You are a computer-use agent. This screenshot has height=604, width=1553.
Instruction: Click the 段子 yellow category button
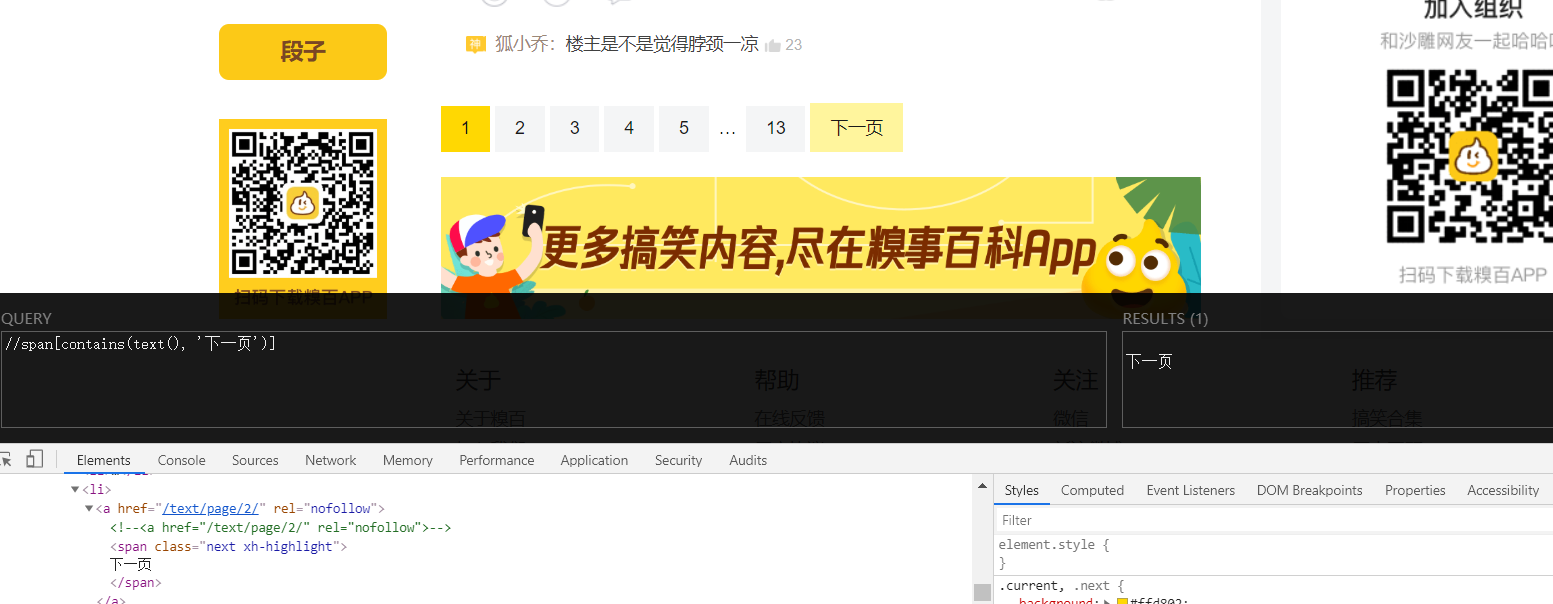pyautogui.click(x=302, y=51)
